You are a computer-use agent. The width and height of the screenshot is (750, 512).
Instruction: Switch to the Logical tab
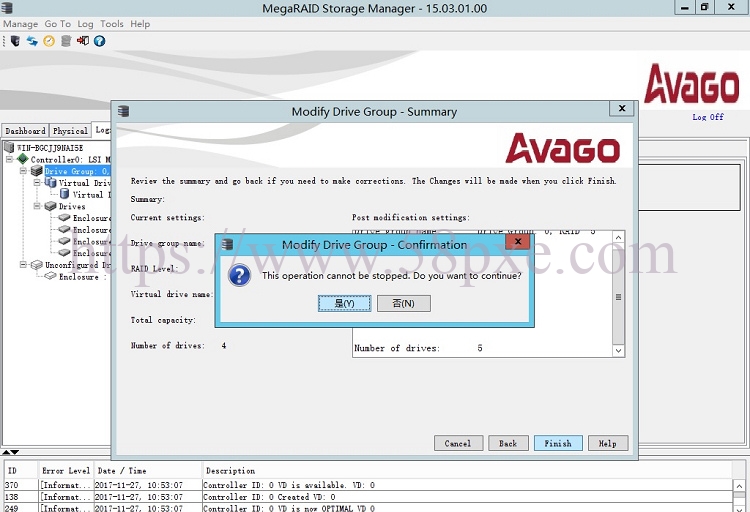point(101,129)
